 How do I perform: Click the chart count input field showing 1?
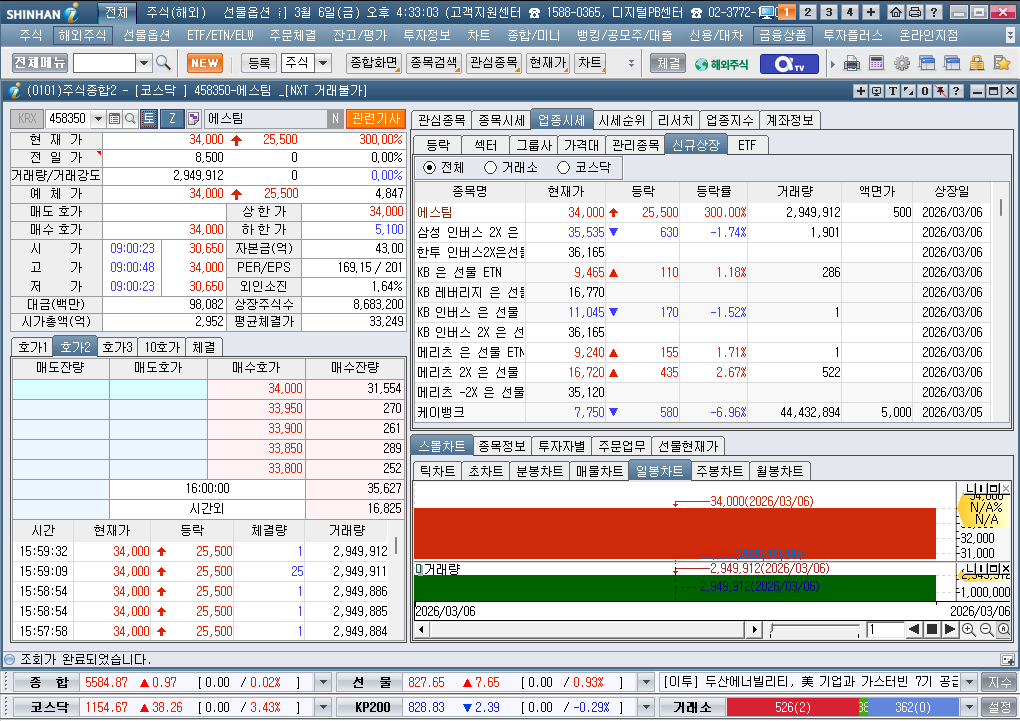click(x=885, y=629)
